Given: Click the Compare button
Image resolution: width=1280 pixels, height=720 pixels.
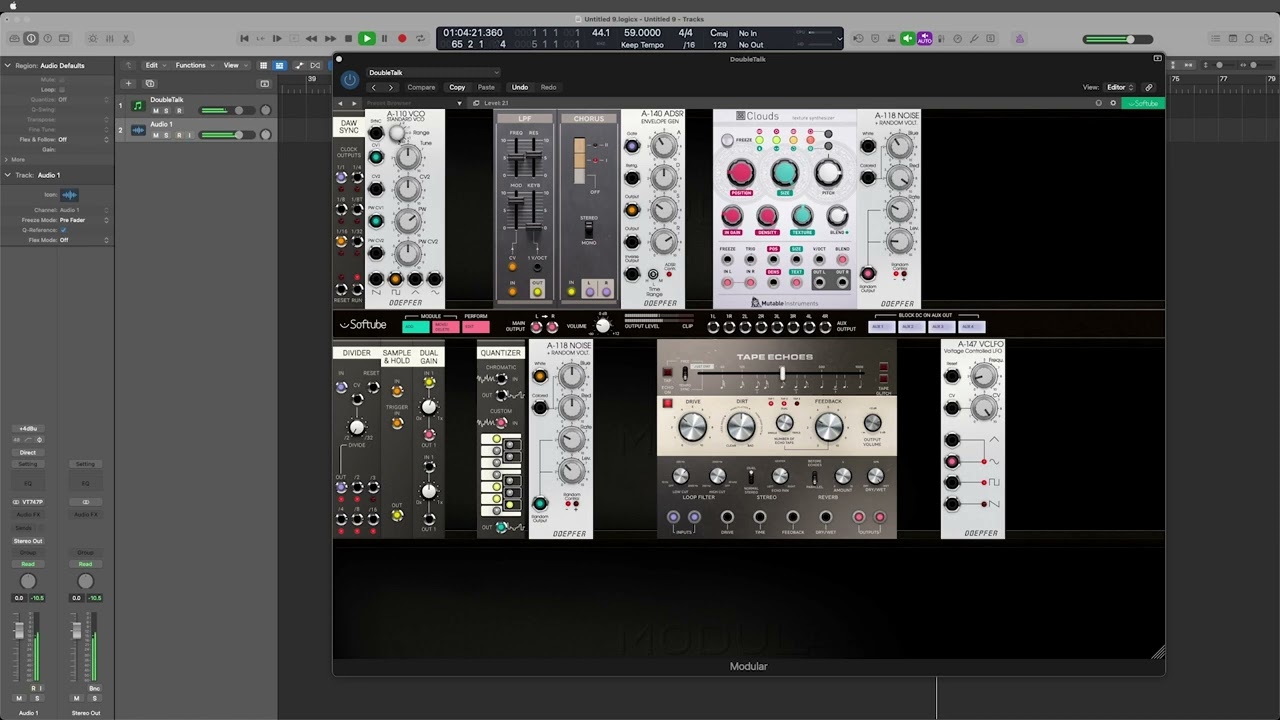Looking at the screenshot, I should [x=421, y=87].
